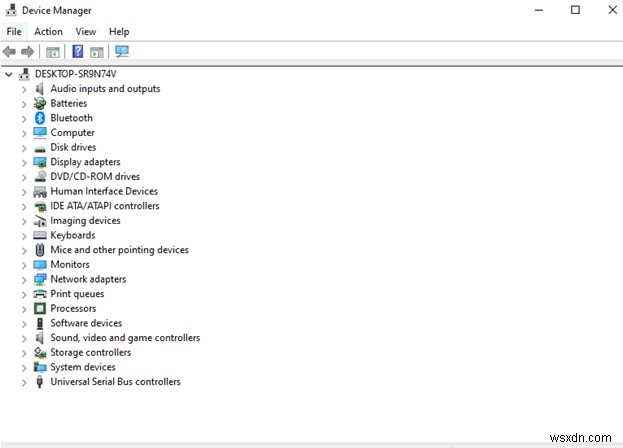Screen dimensions: 623x448
Task: Expand the Batteries category chevron
Action: (24, 104)
